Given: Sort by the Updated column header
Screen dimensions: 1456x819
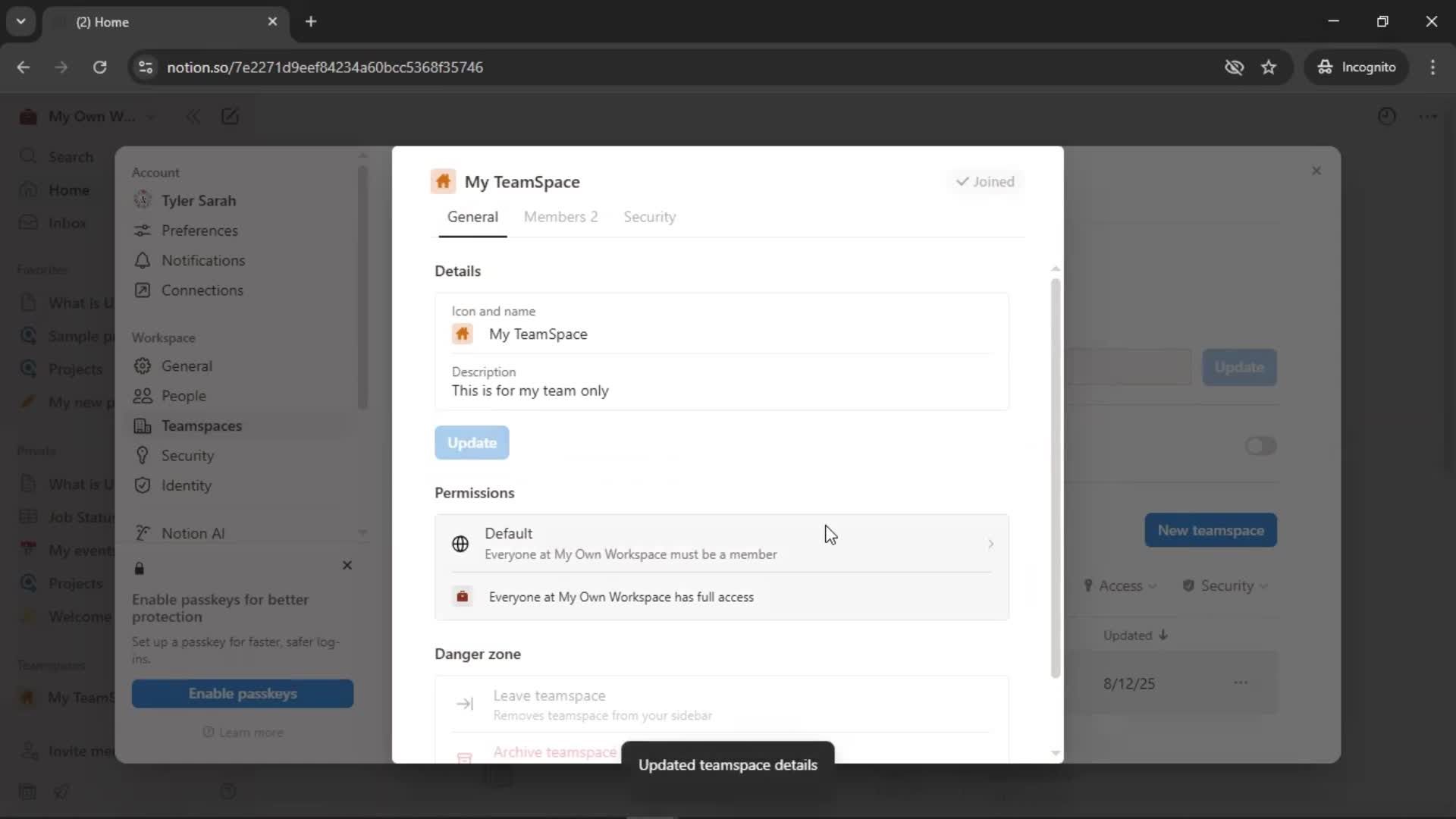Looking at the screenshot, I should 1135,635.
